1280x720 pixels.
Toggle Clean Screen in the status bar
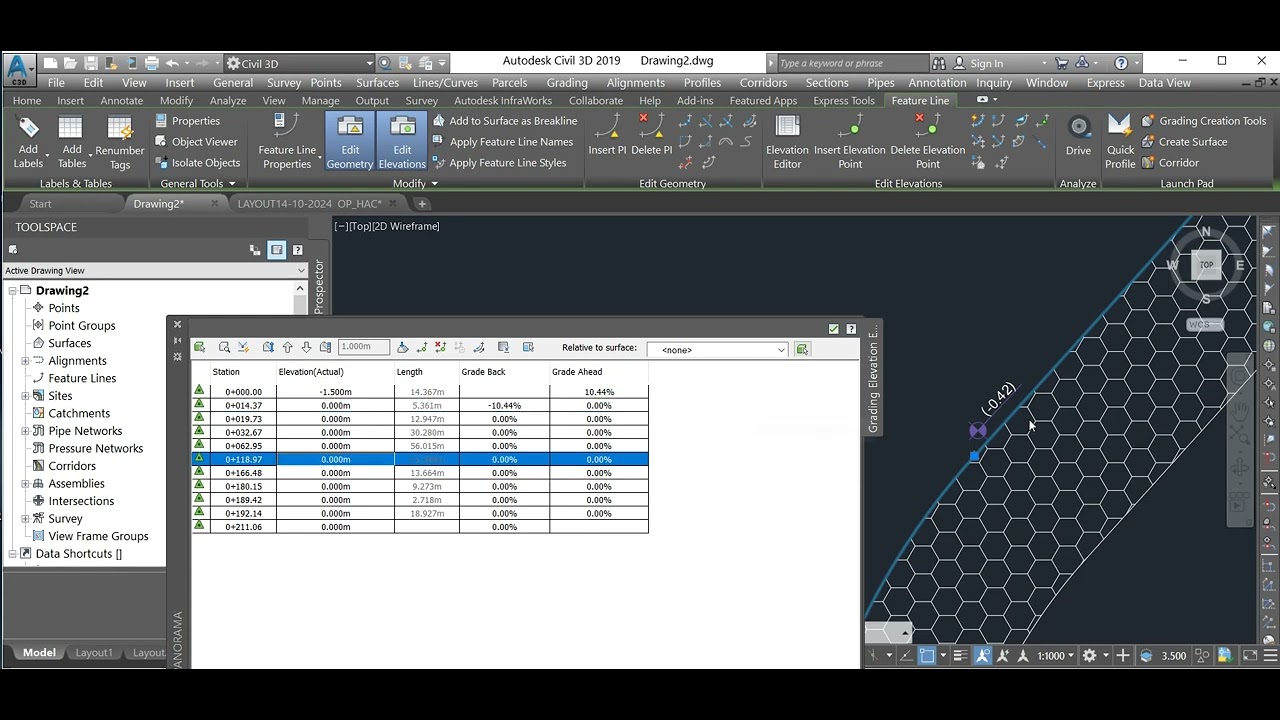tap(1250, 656)
